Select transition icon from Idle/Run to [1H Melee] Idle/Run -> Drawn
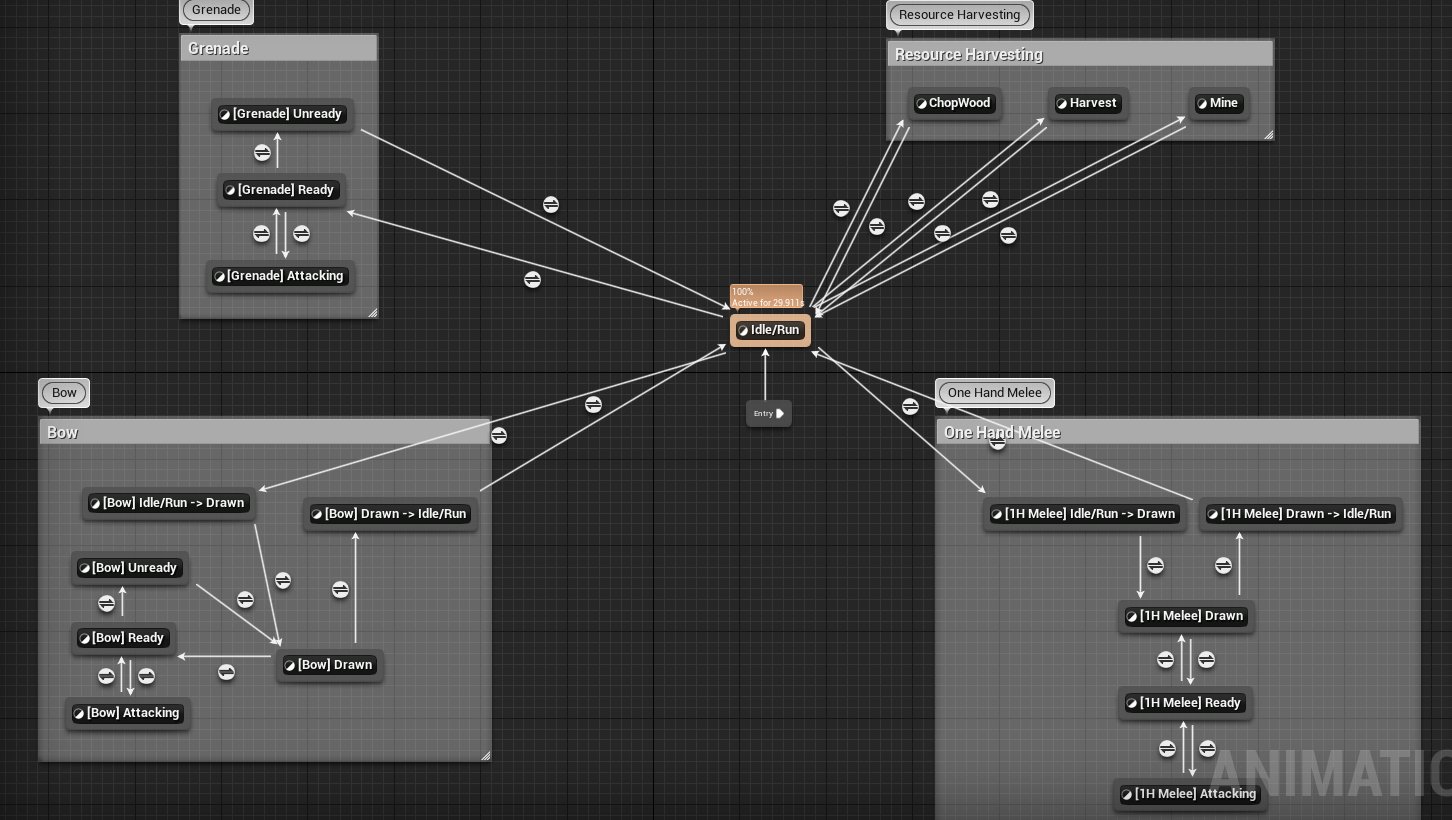 tap(910, 406)
